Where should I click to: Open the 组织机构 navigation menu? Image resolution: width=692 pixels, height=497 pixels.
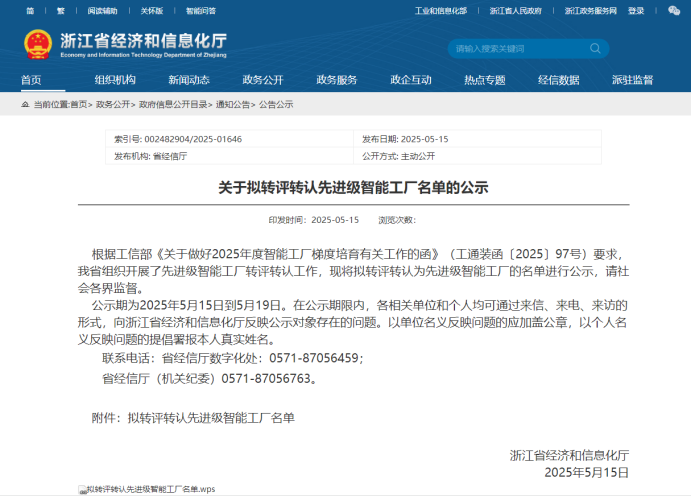click(115, 80)
